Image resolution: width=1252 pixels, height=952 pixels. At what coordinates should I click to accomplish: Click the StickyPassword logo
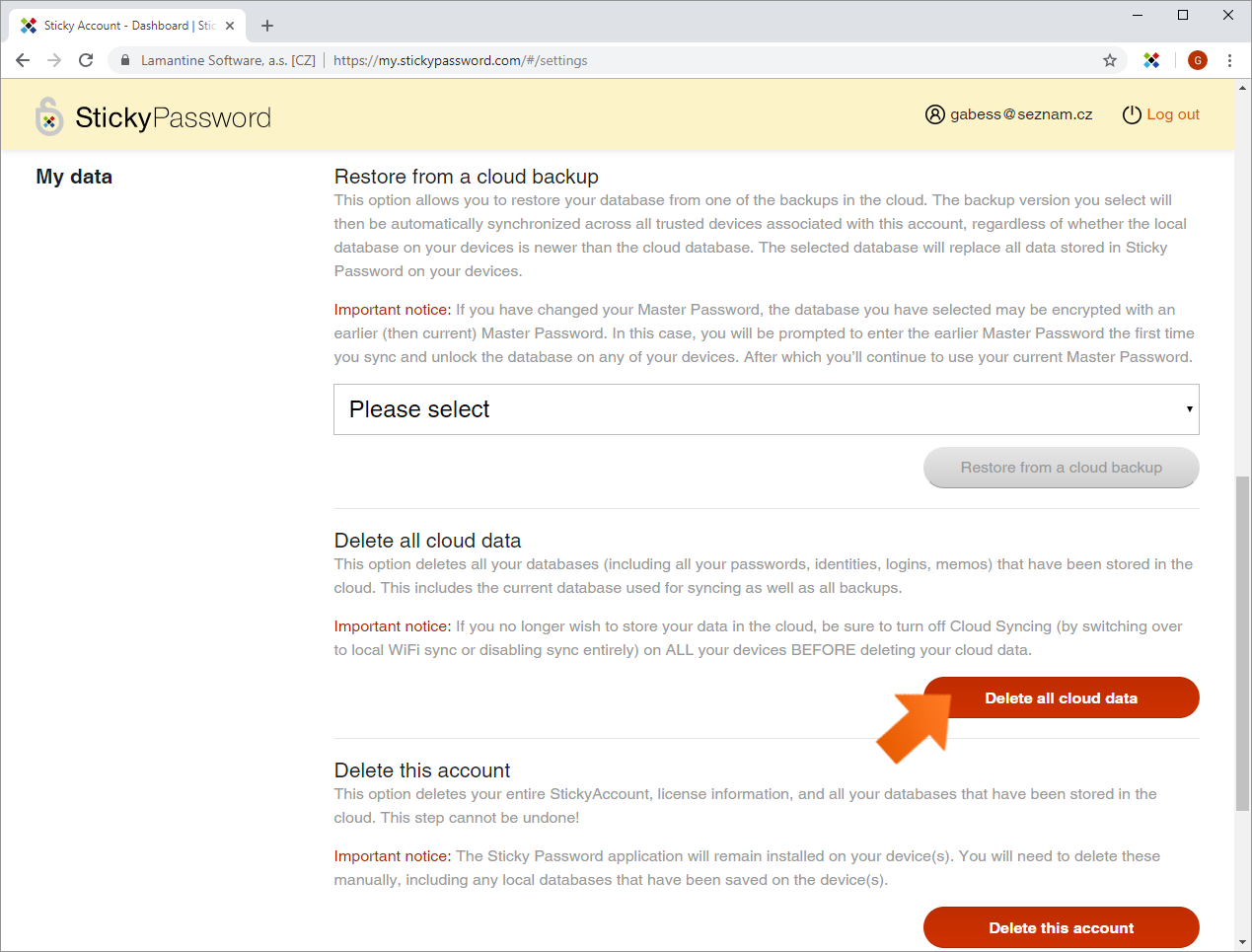coord(153,117)
